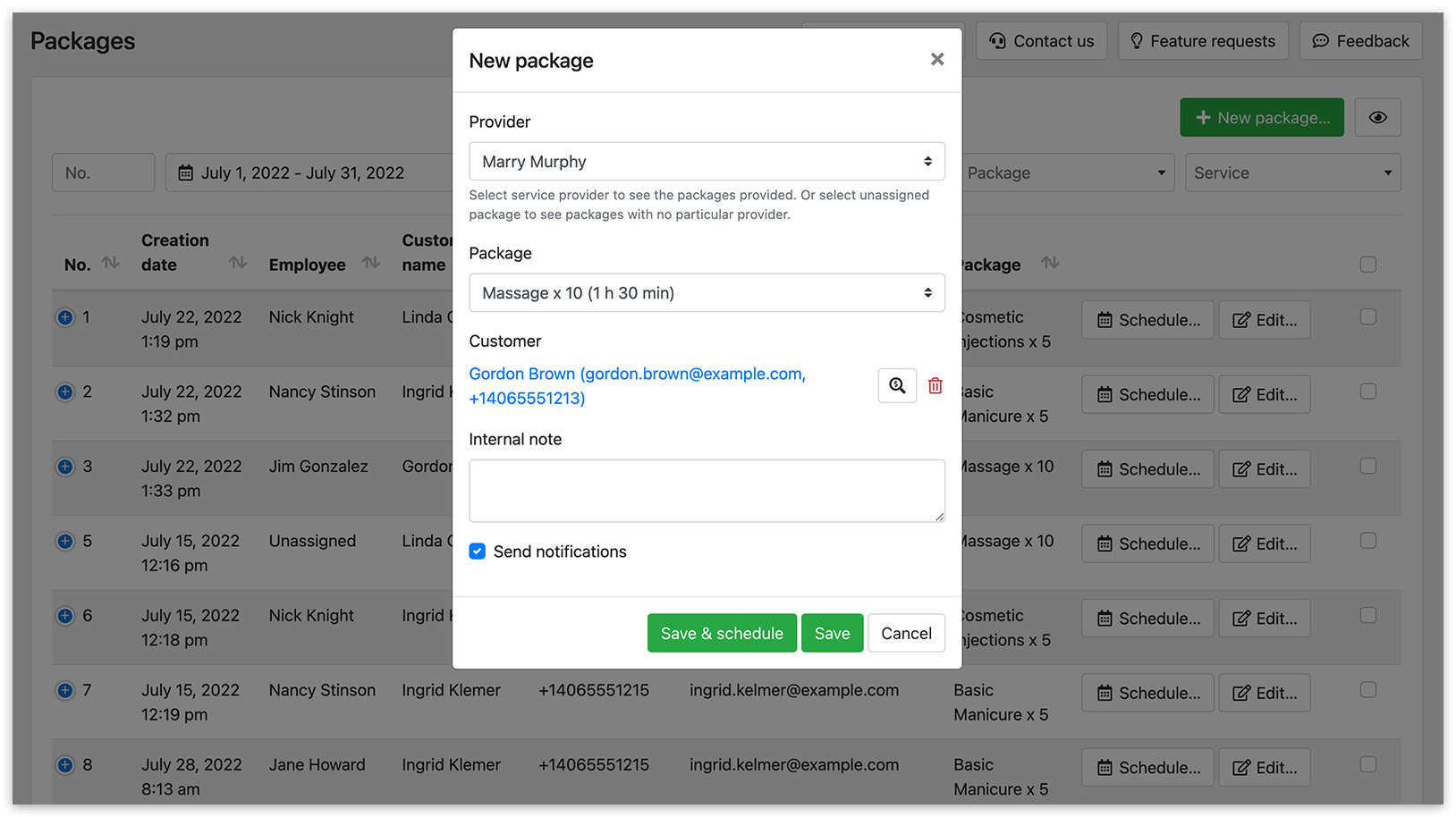Screen dimensions: 1456x817
Task: Select checkbox for package row 6
Action: pos(1368,616)
